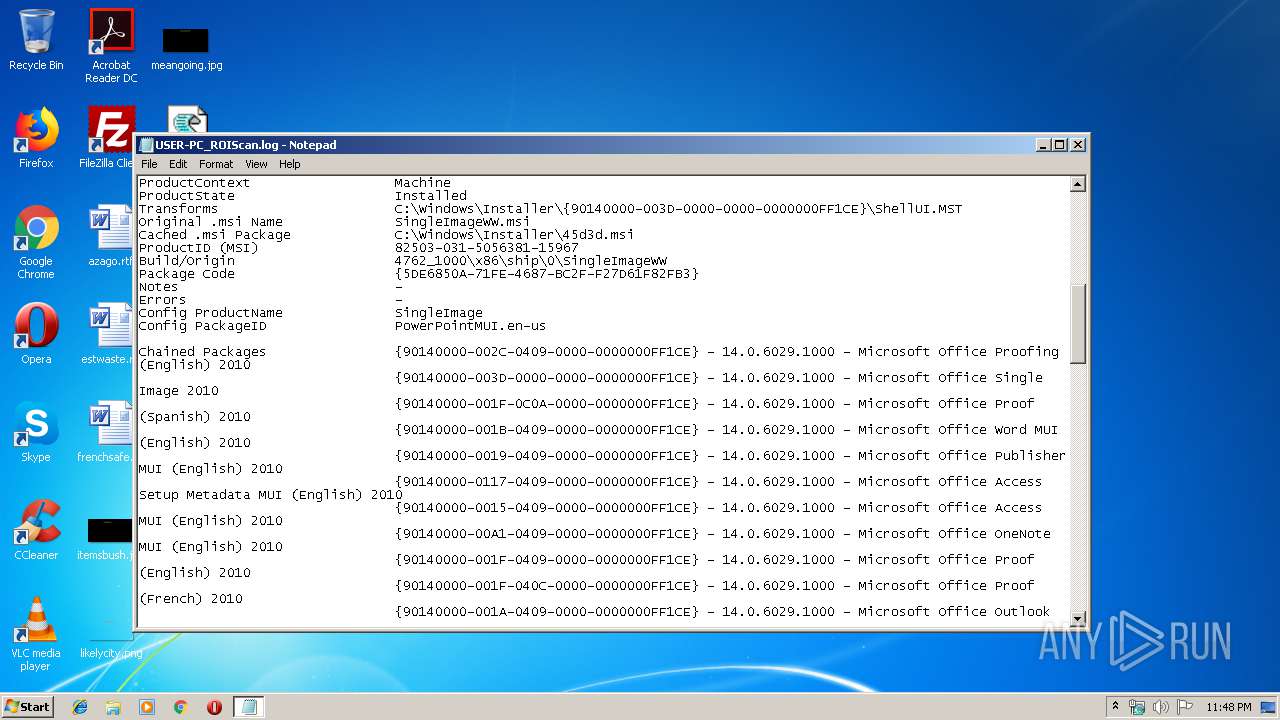Click 'SingleImageWW.msi' original msi name
The height and width of the screenshot is (720, 1280).
pos(462,222)
